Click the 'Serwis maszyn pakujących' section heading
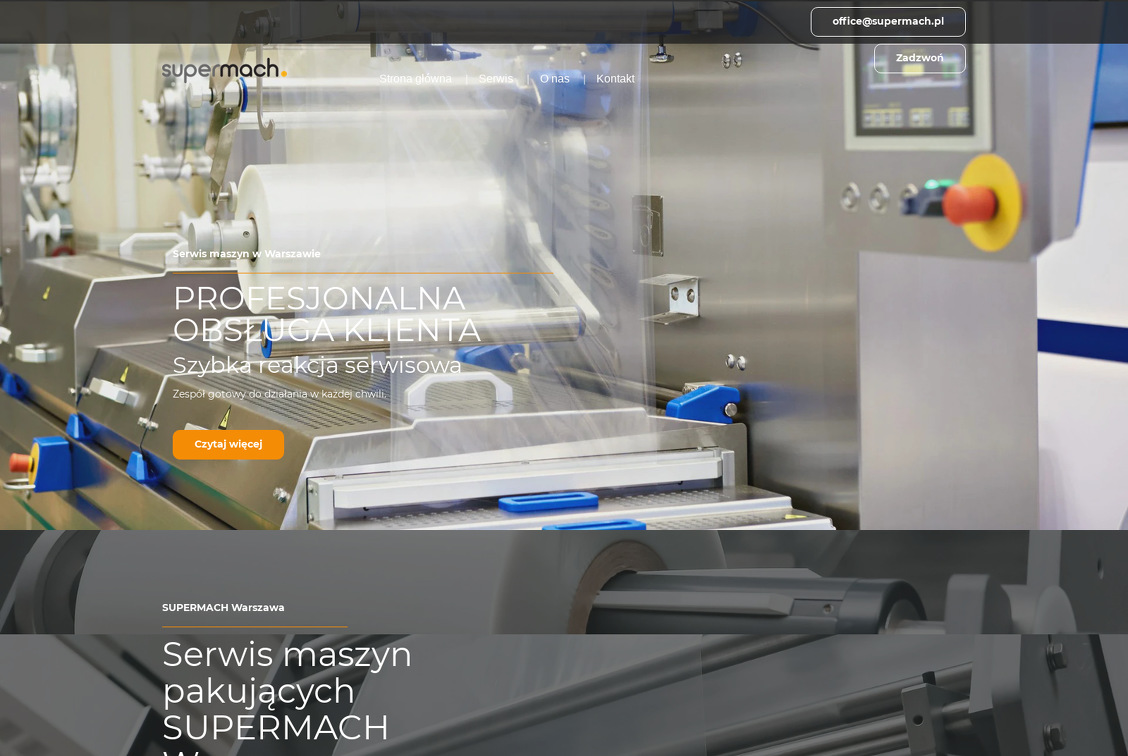 point(287,690)
